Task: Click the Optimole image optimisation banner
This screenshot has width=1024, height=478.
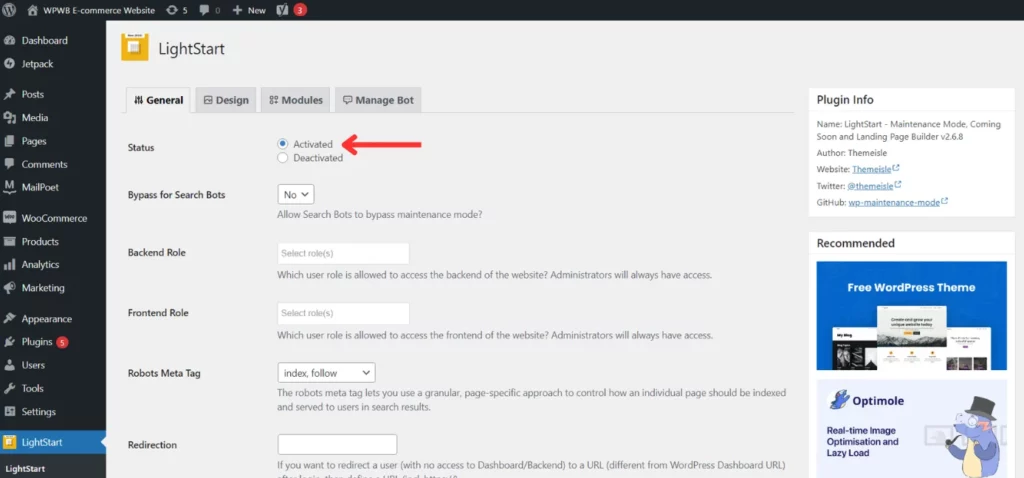Action: coord(911,428)
